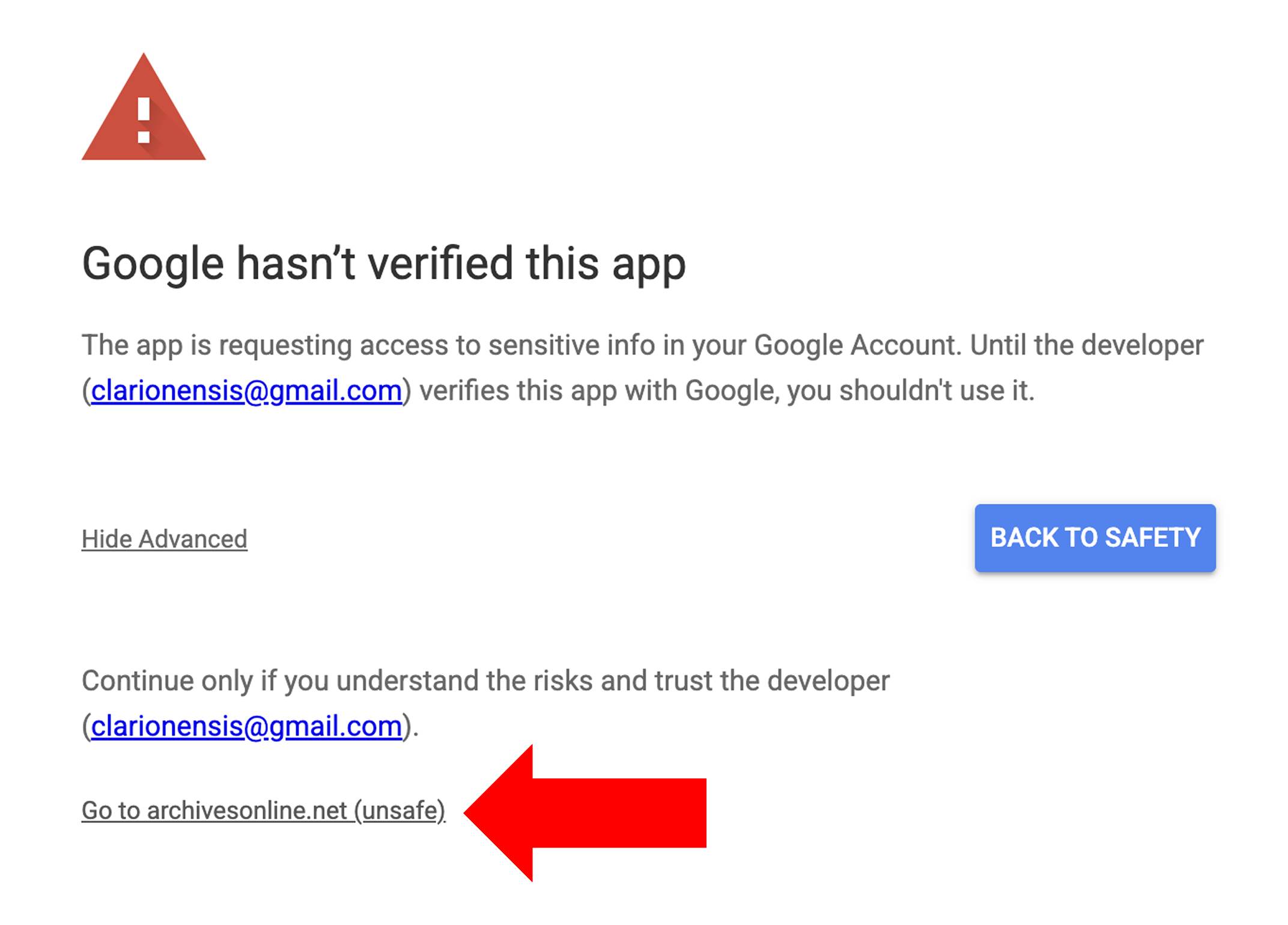Click the exclamation mark inside the triangle

[144, 120]
